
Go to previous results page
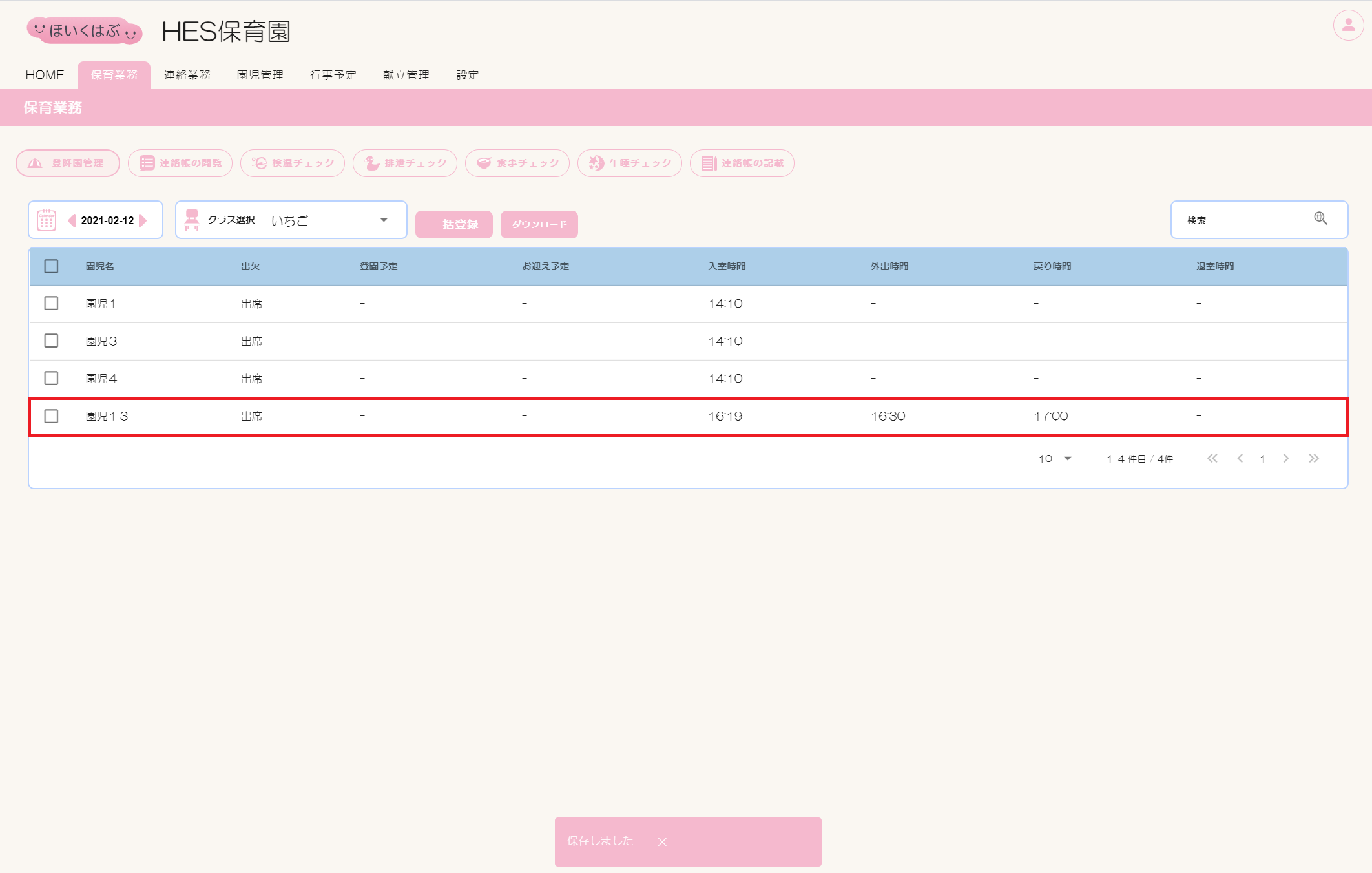(1240, 458)
